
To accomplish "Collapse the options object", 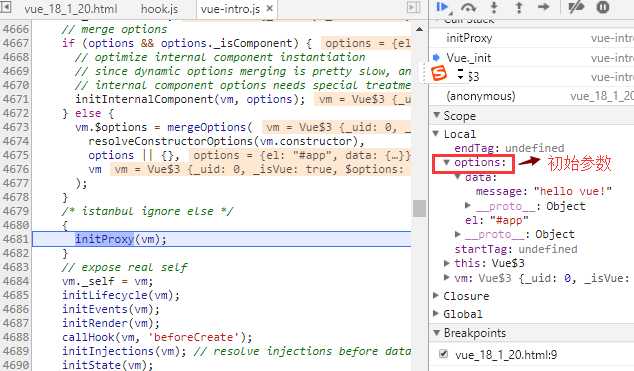I will coord(446,162).
